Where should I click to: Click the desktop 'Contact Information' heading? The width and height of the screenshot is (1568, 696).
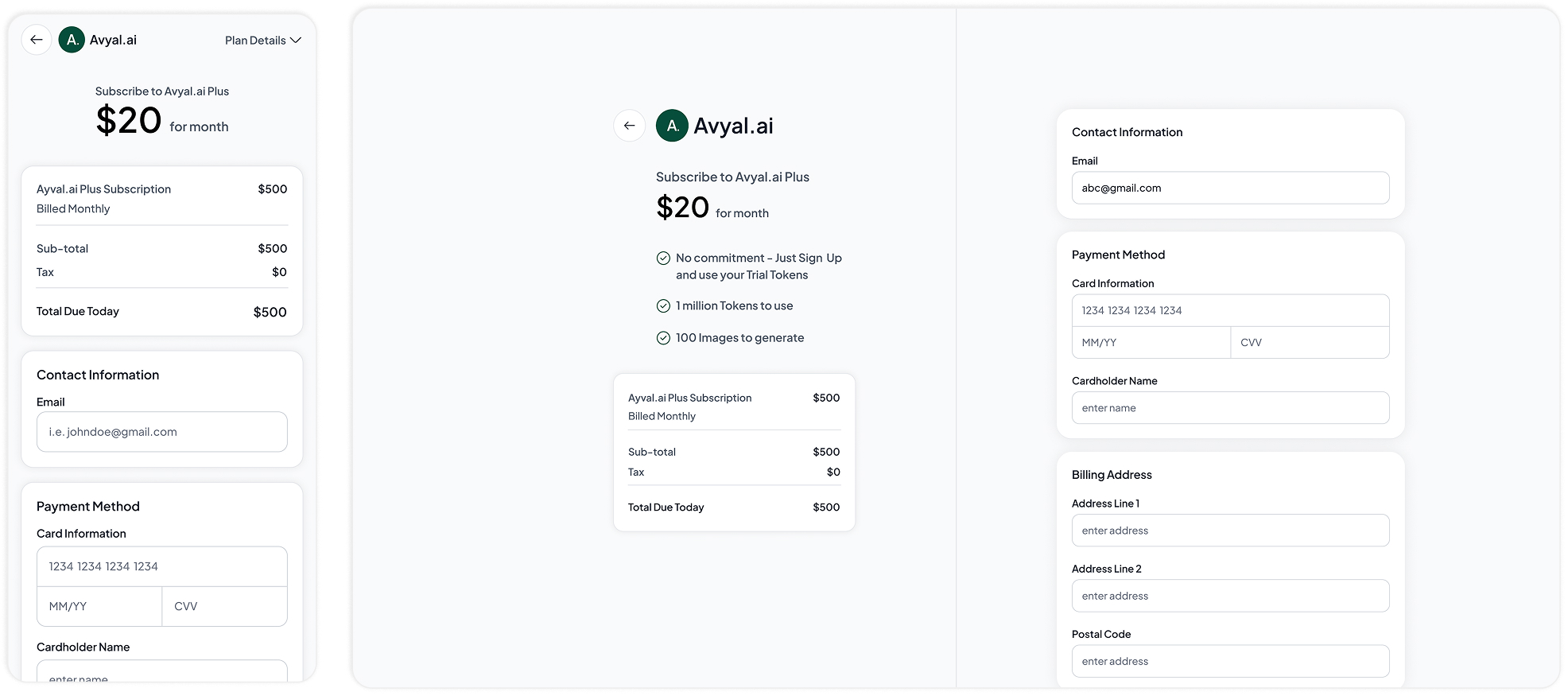pyautogui.click(x=1127, y=132)
